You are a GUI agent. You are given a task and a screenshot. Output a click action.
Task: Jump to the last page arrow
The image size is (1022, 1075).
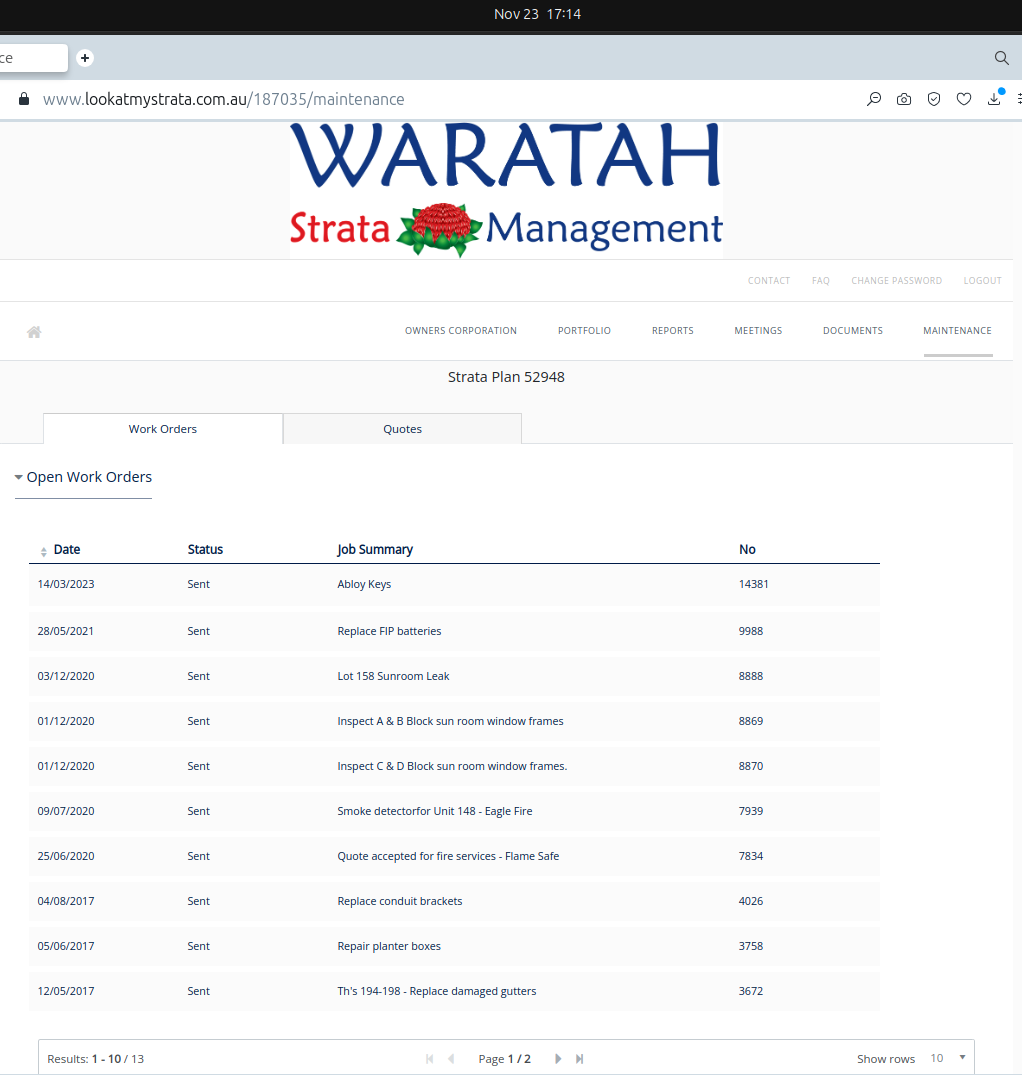(x=579, y=1059)
